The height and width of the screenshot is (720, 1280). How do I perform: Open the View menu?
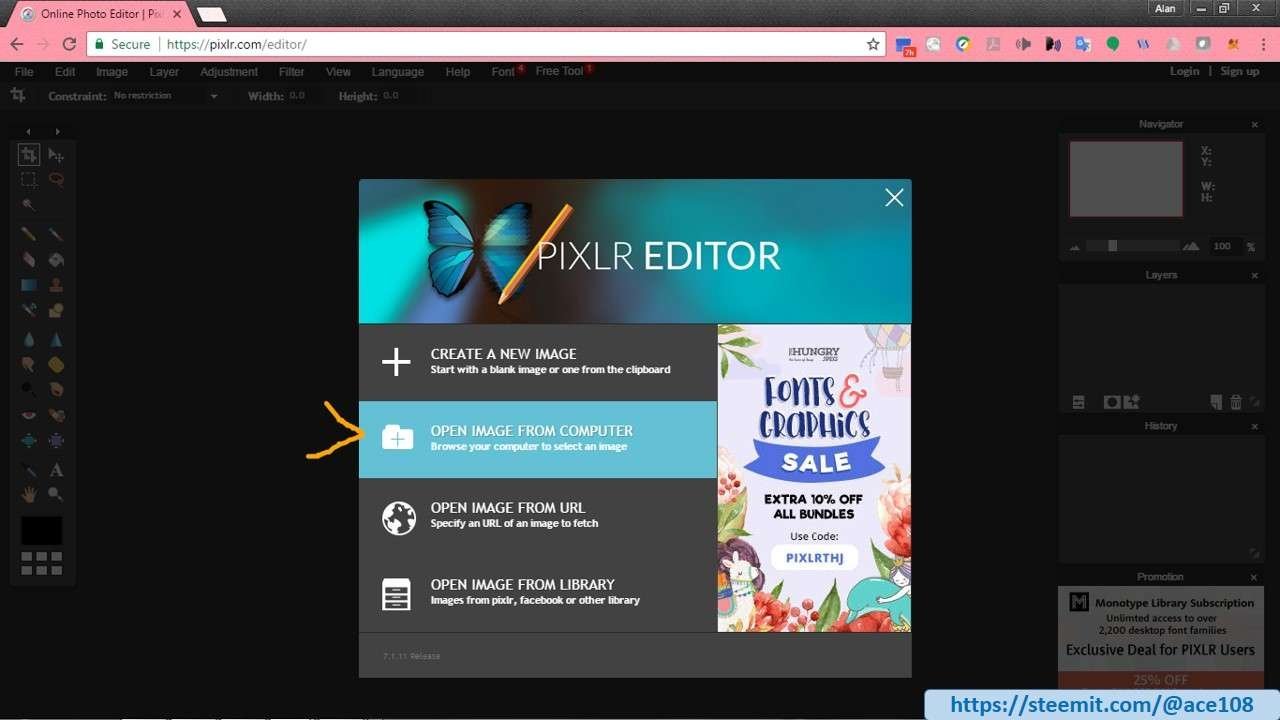tap(338, 72)
